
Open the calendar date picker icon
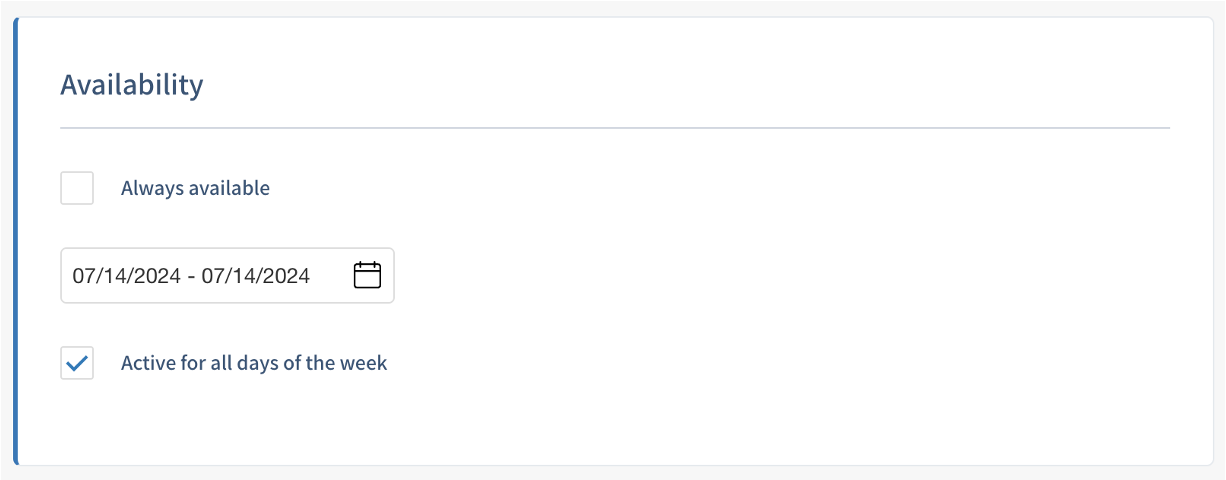click(x=368, y=275)
